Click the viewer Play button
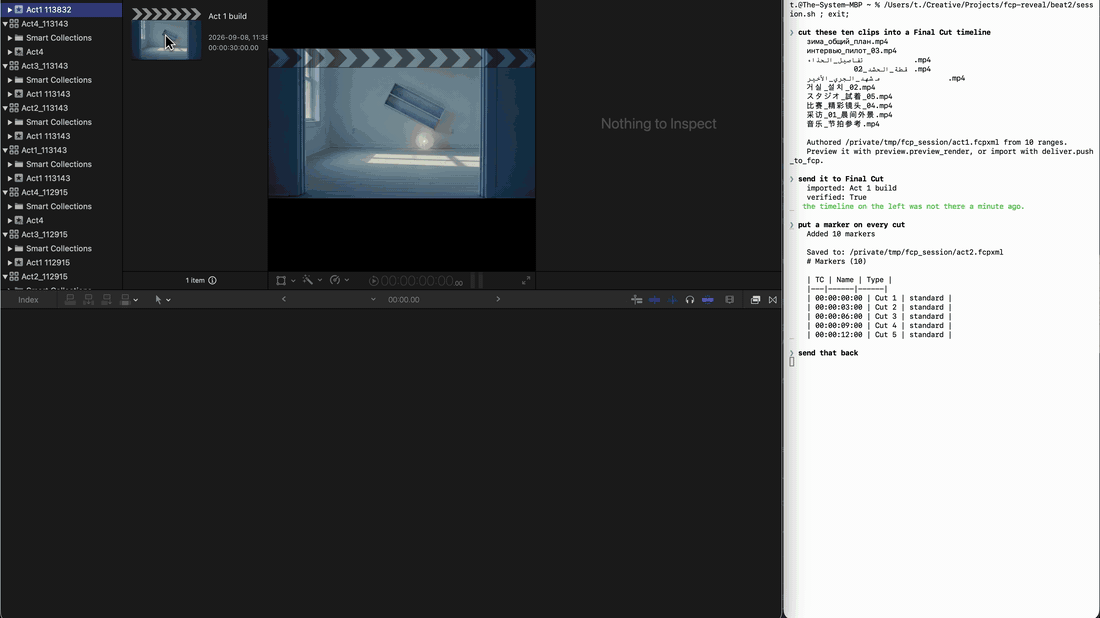This screenshot has height=618, width=1100. [373, 281]
